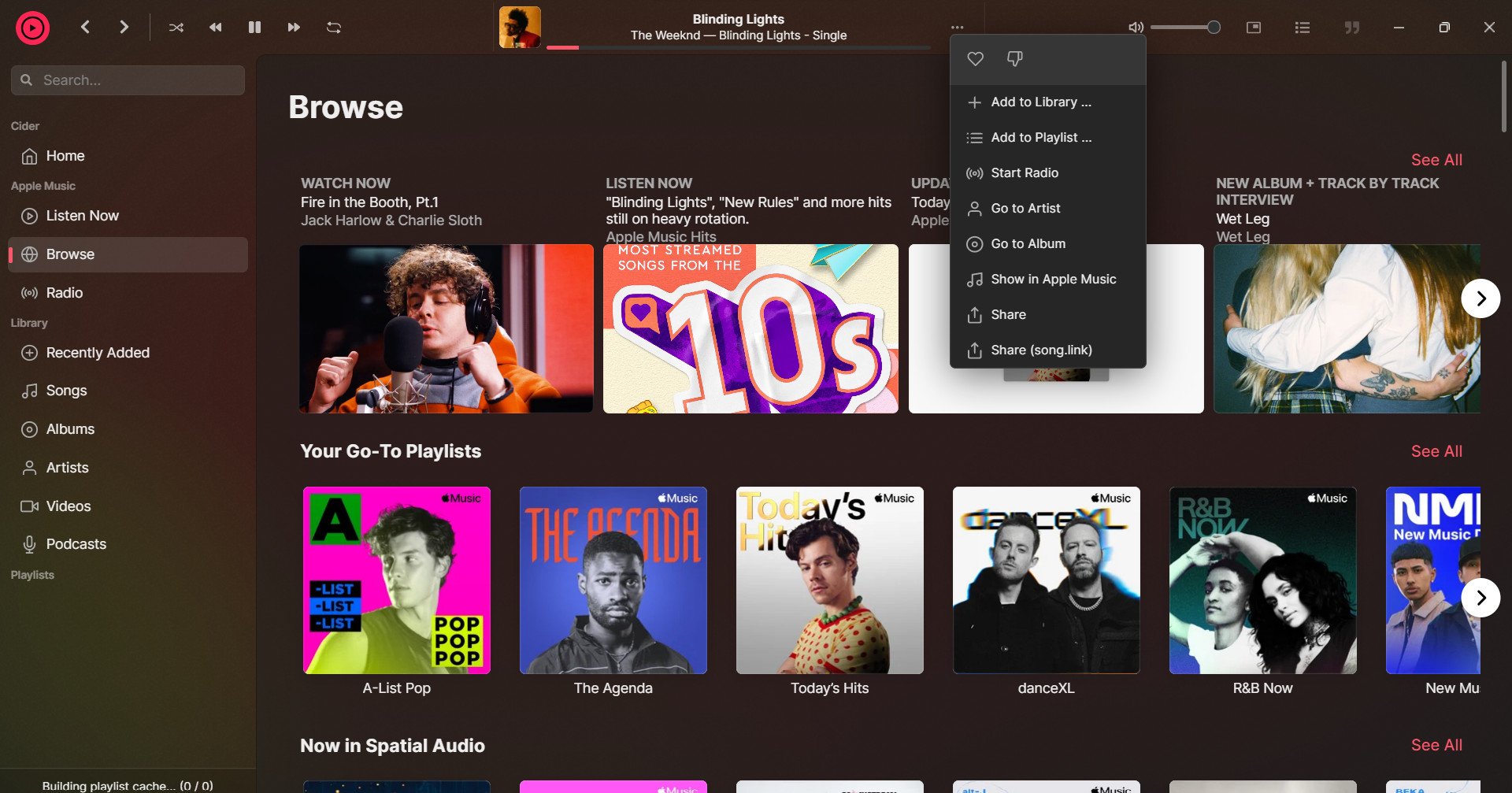This screenshot has width=1512, height=793.
Task: Open Home in the sidebar
Action: tap(128, 156)
